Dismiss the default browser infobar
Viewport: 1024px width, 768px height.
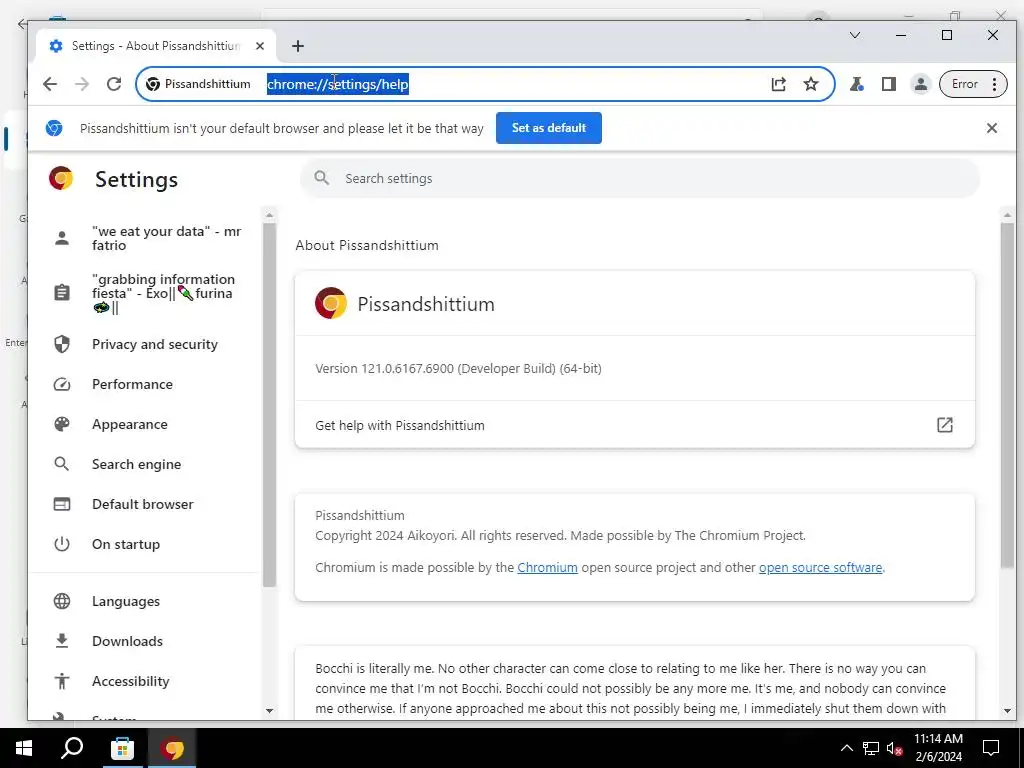coord(991,128)
